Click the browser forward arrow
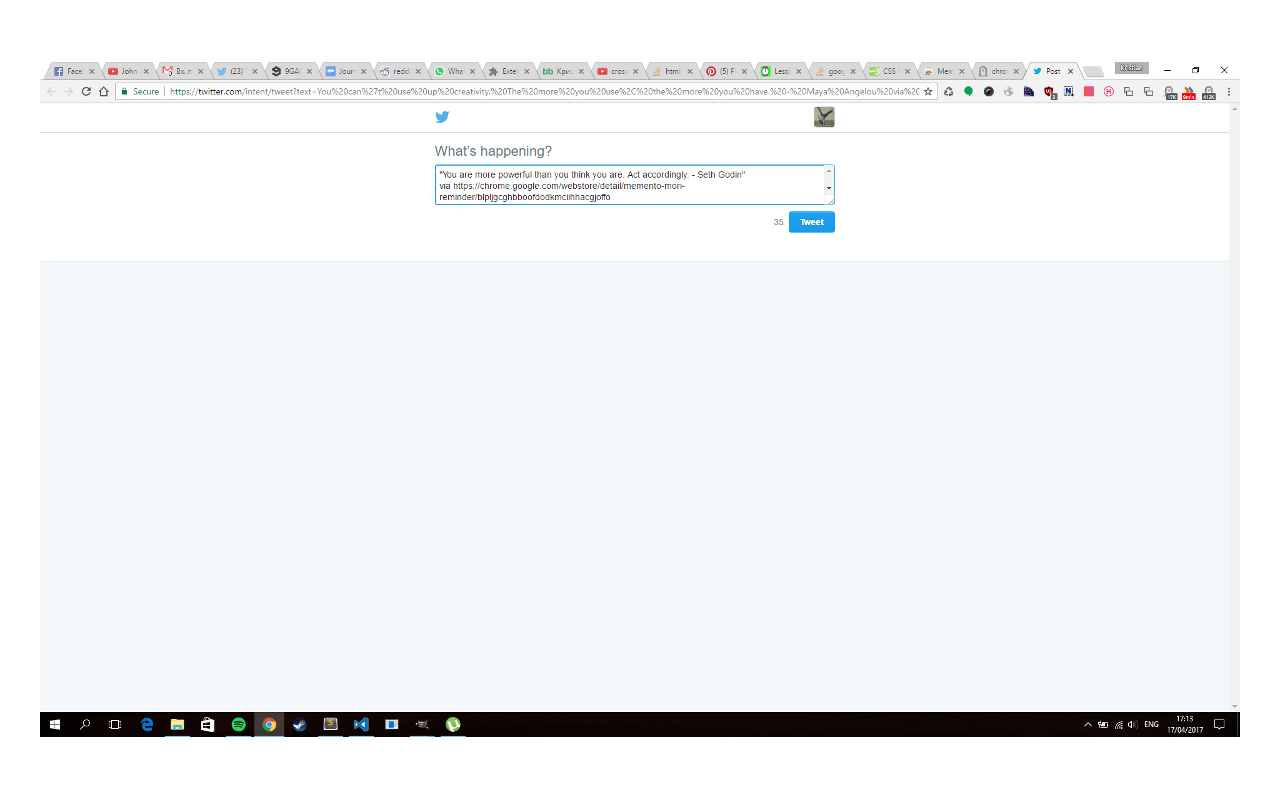This screenshot has width=1280, height=800. pyautogui.click(x=69, y=91)
